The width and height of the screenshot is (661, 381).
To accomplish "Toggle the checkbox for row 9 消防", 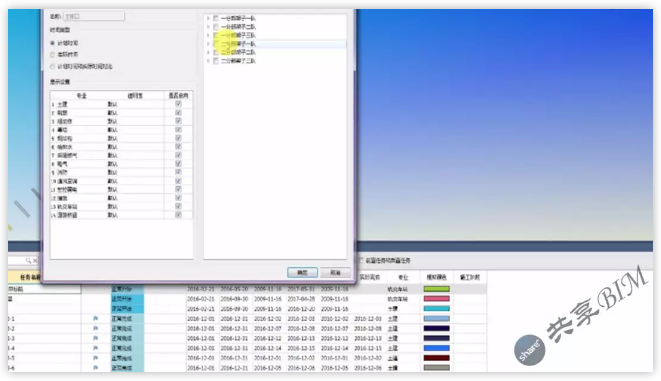I will tap(178, 172).
